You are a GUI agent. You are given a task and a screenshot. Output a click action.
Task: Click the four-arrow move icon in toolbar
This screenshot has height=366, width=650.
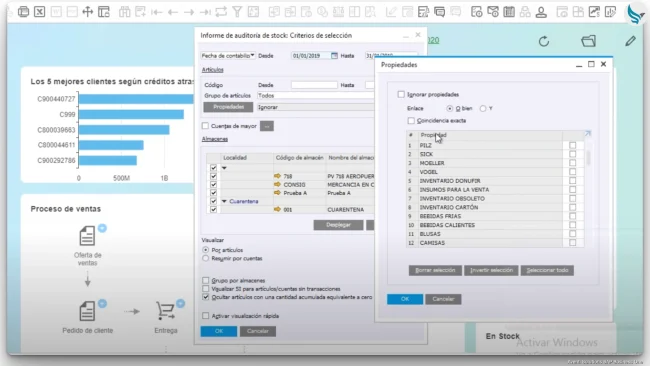tap(87, 12)
